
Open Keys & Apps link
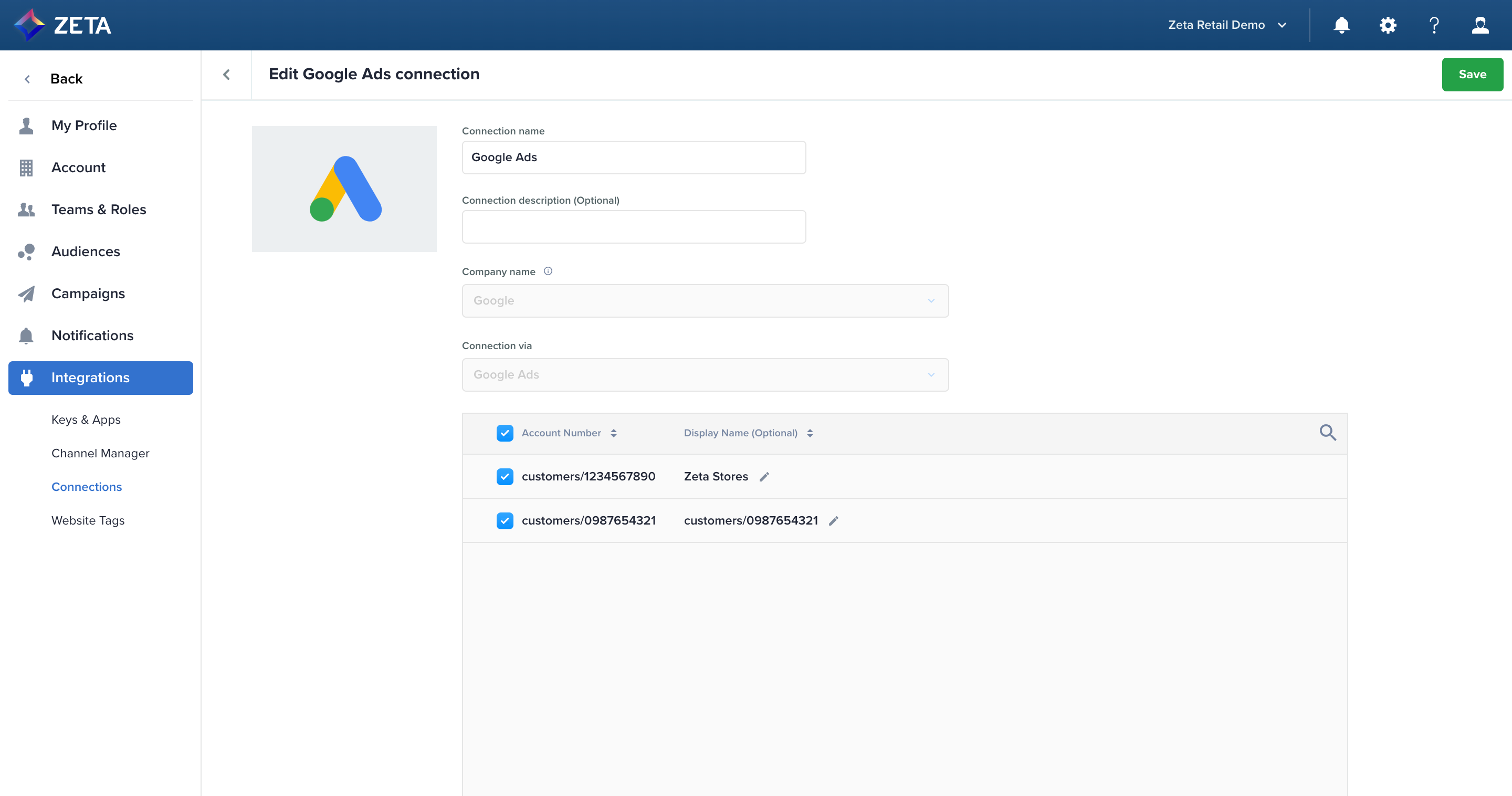[x=86, y=420]
